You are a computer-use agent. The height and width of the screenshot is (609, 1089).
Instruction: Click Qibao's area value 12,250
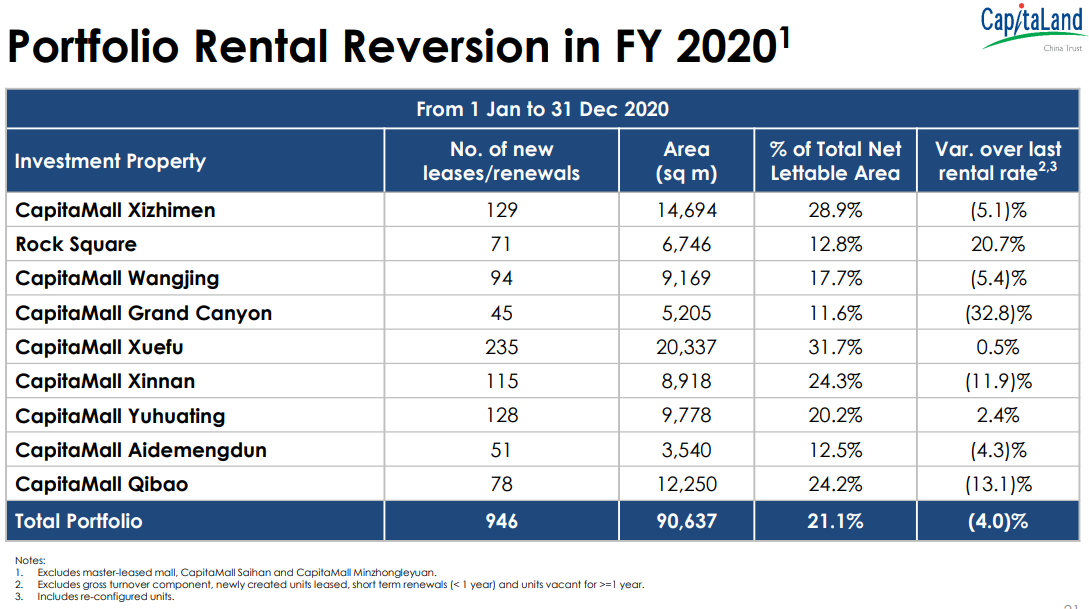click(686, 484)
